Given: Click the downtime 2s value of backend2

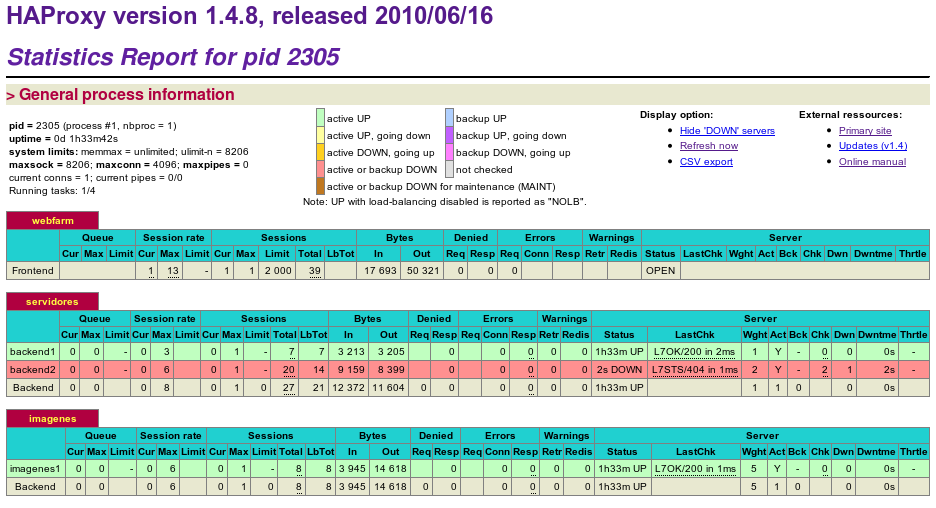Looking at the screenshot, I should click(889, 370).
